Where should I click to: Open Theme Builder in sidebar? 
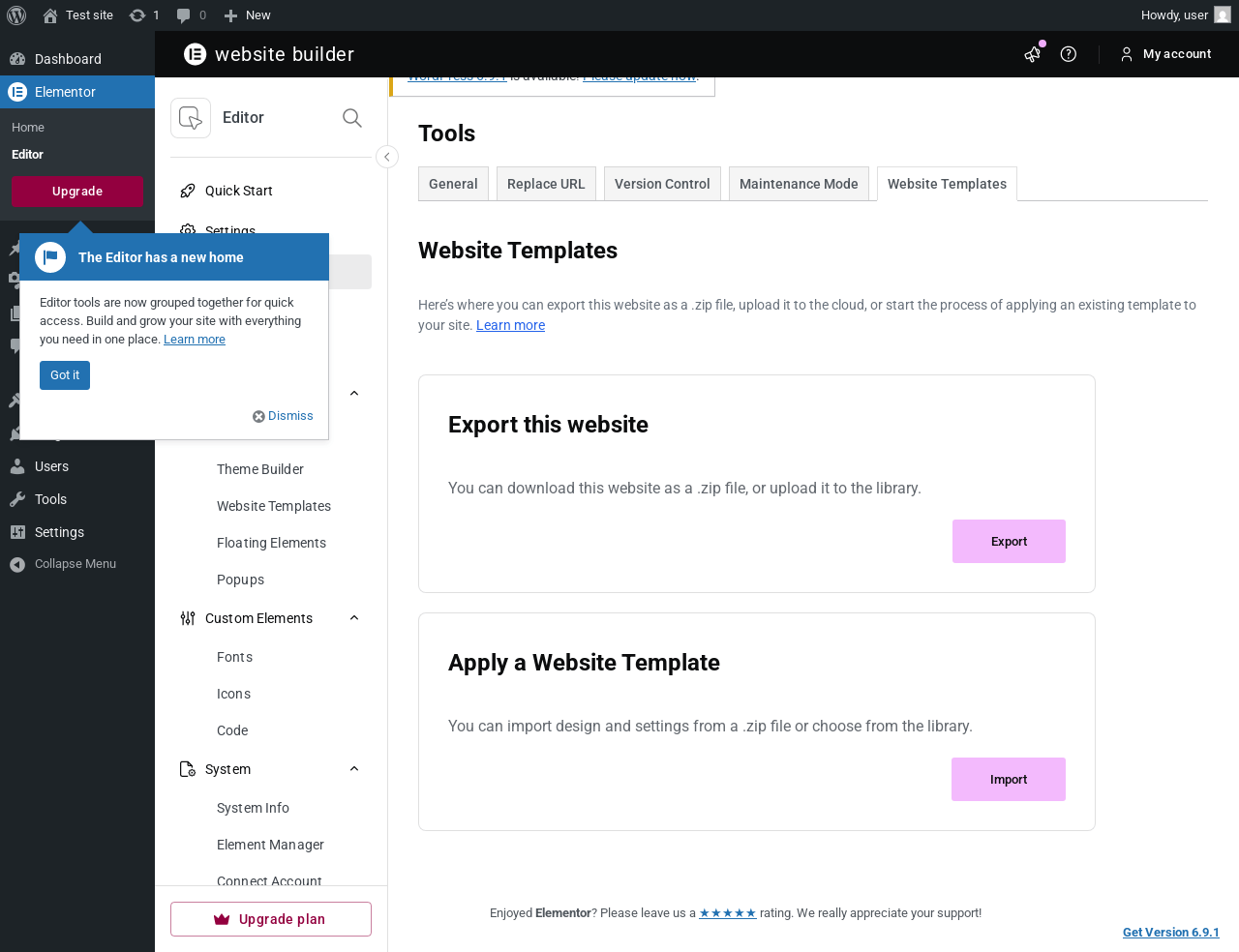[260, 469]
